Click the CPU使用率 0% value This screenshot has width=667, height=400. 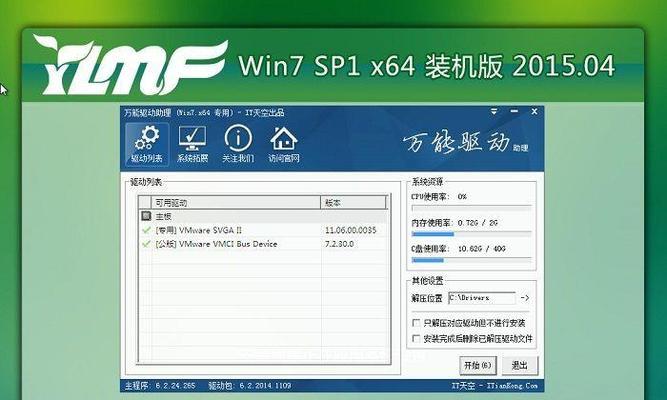click(462, 197)
